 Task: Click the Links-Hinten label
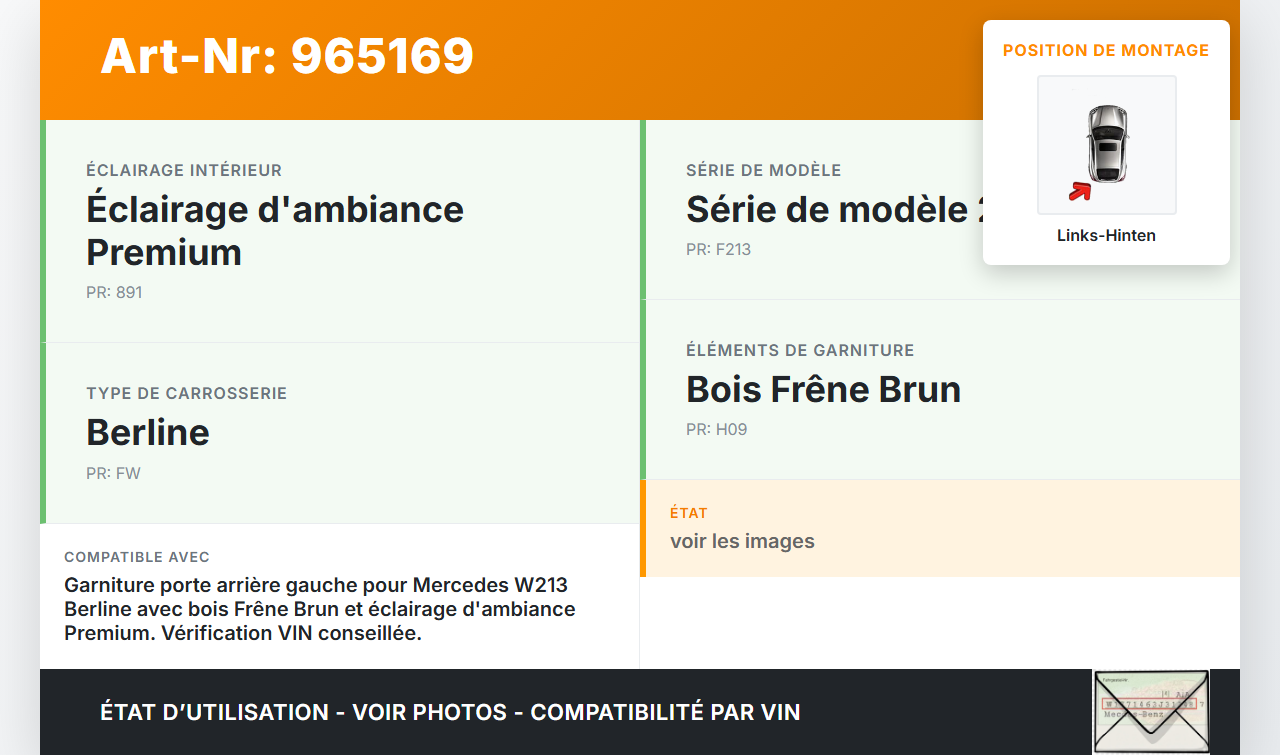coord(1106,236)
